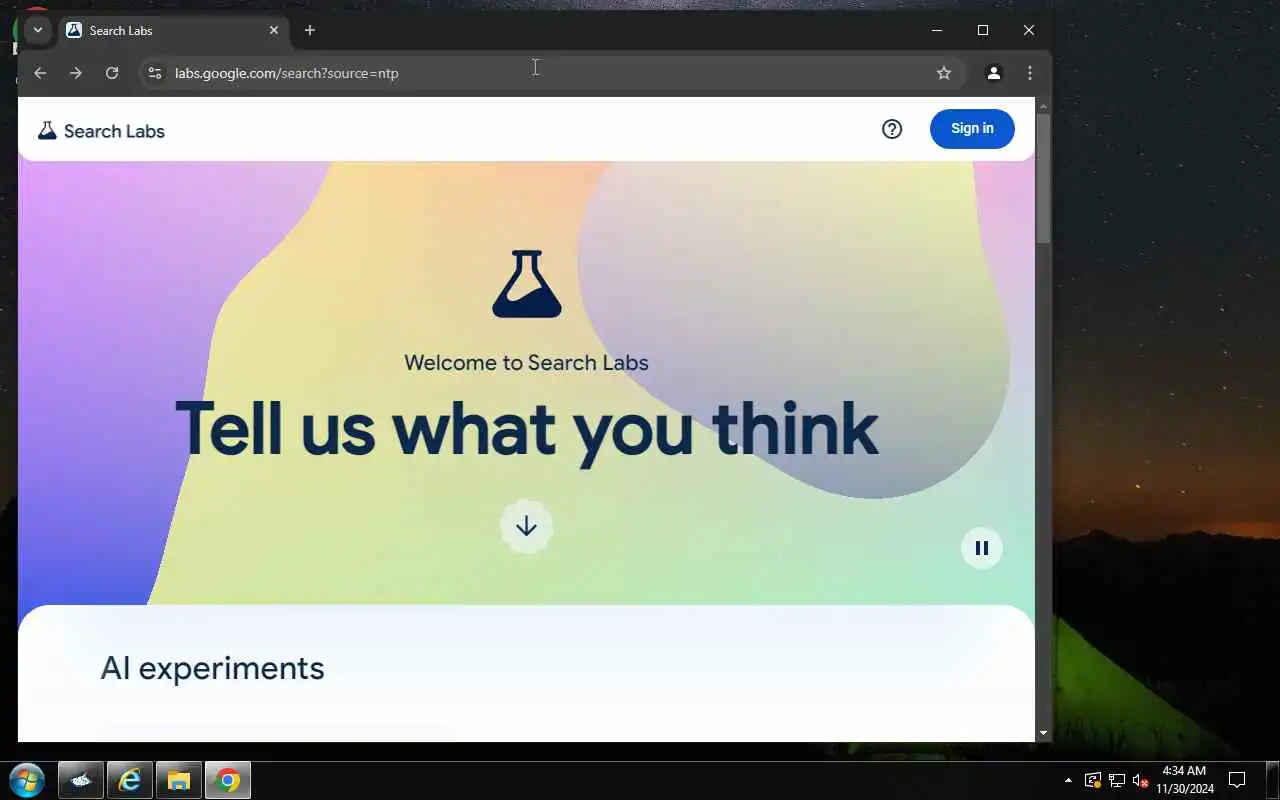Open the help question mark icon

tap(892, 129)
